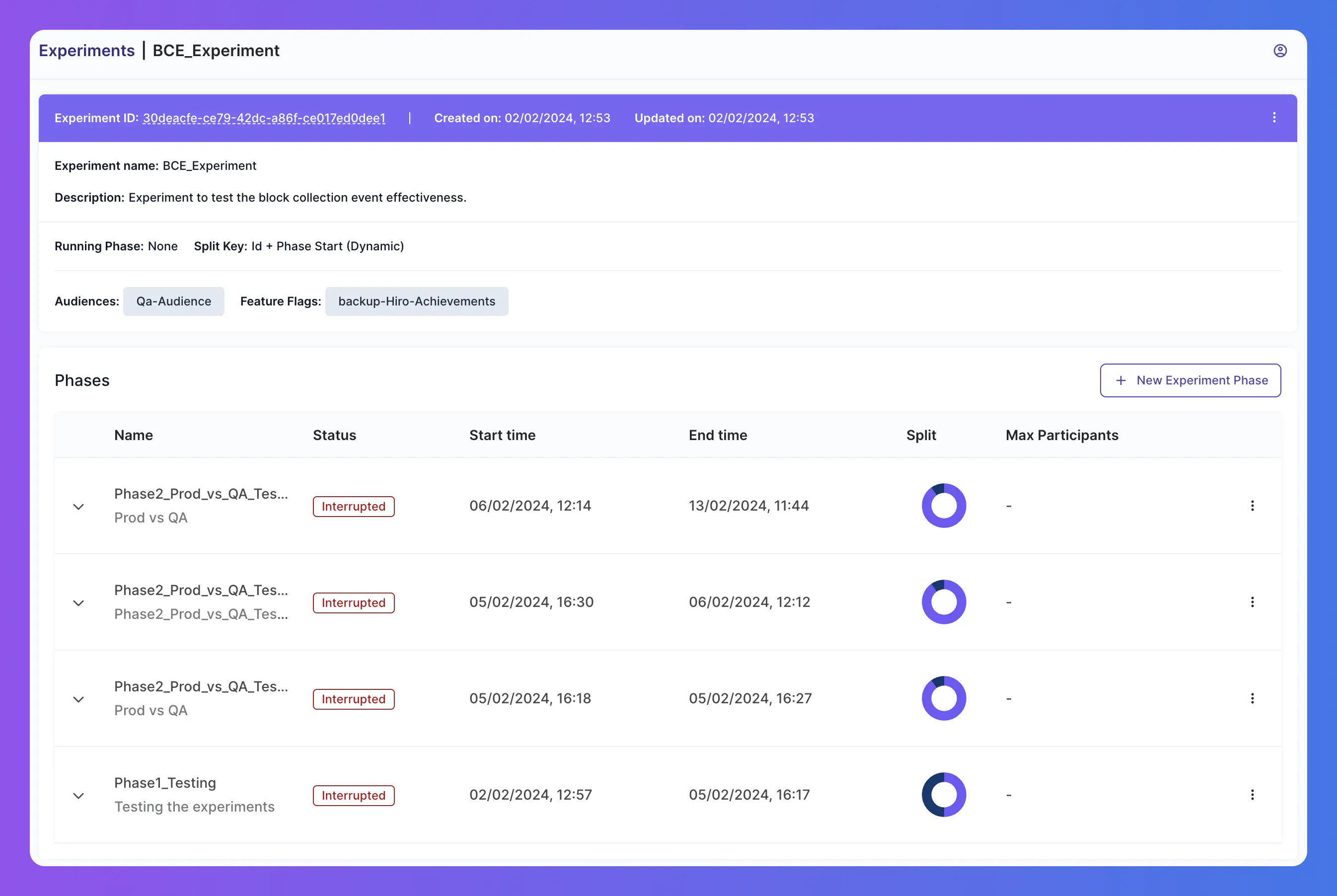Screen dimensions: 1337x896
Task: Click the Qa-Audience audience tag
Action: [174, 301]
